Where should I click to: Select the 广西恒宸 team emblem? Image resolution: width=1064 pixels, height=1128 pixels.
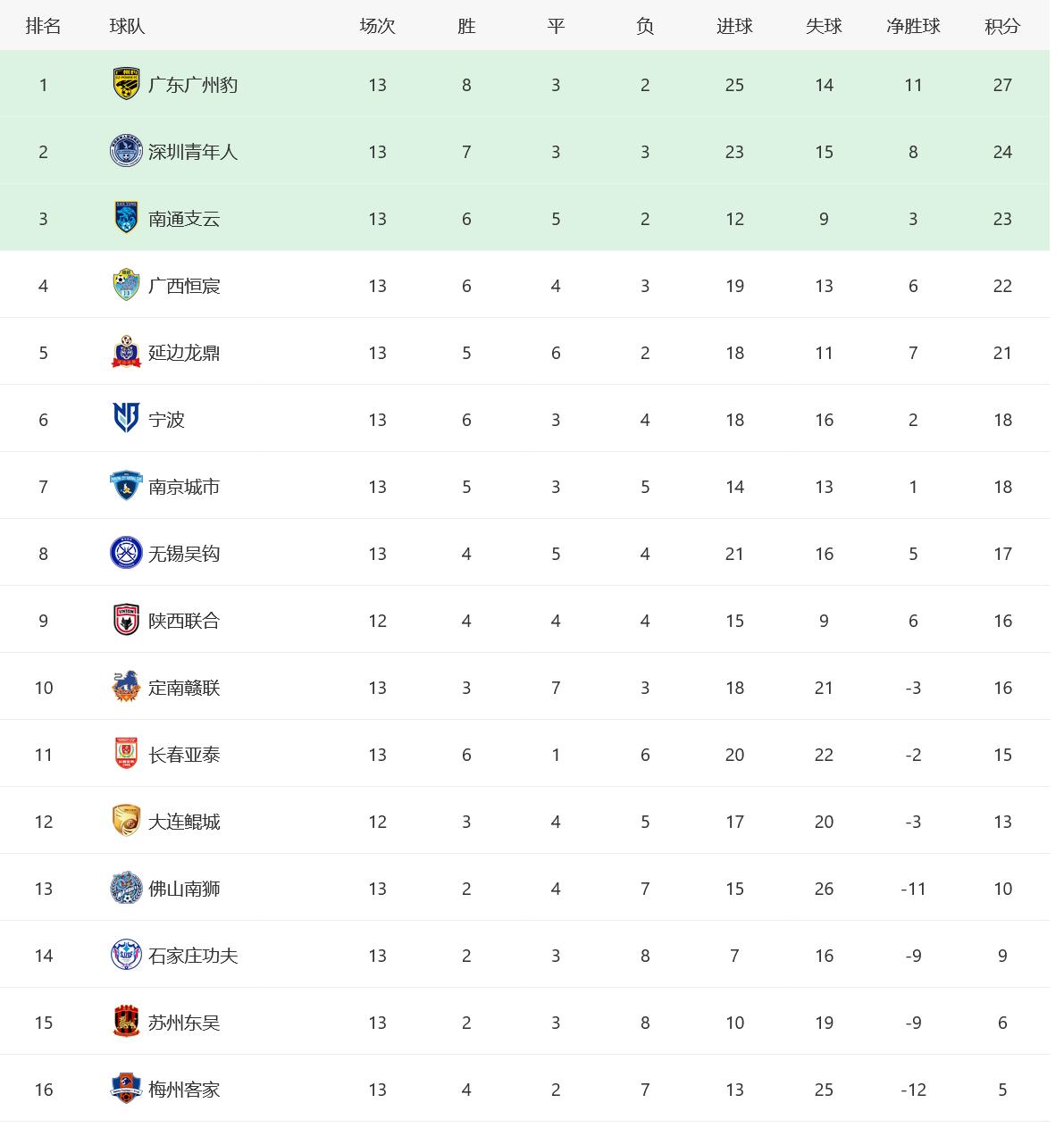tap(126, 285)
